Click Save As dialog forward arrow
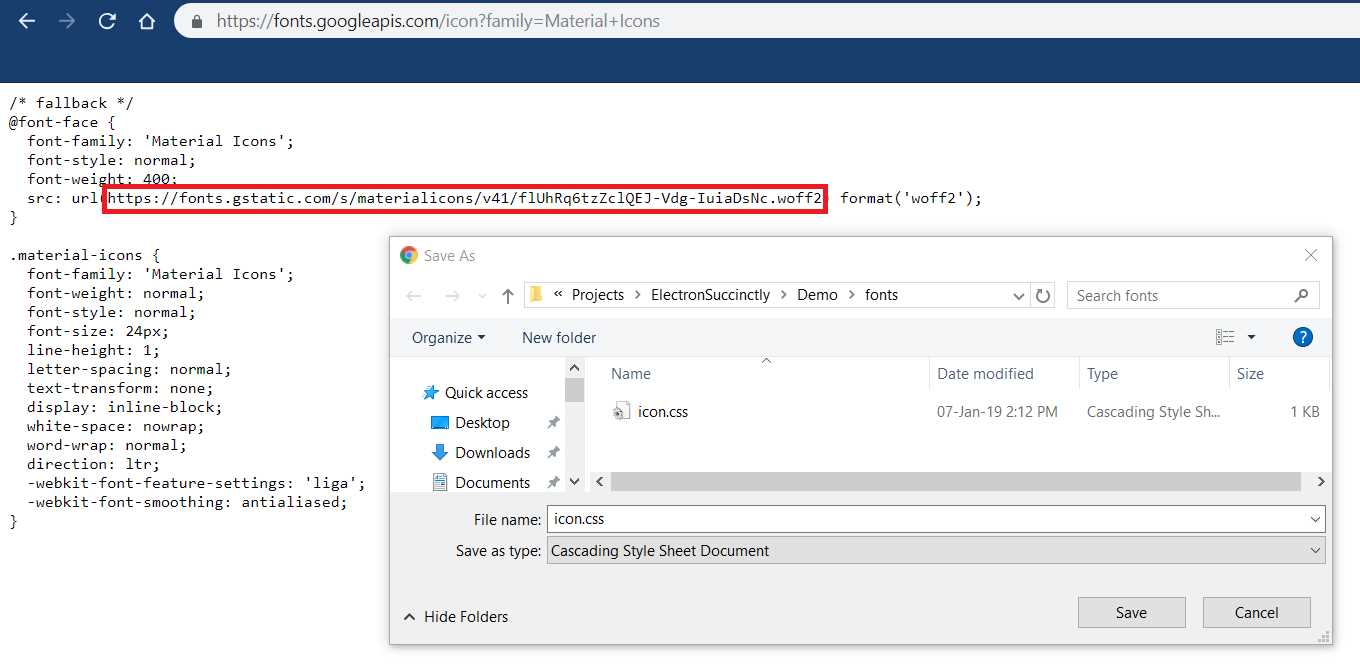The height and width of the screenshot is (665, 1360). pyautogui.click(x=452, y=295)
